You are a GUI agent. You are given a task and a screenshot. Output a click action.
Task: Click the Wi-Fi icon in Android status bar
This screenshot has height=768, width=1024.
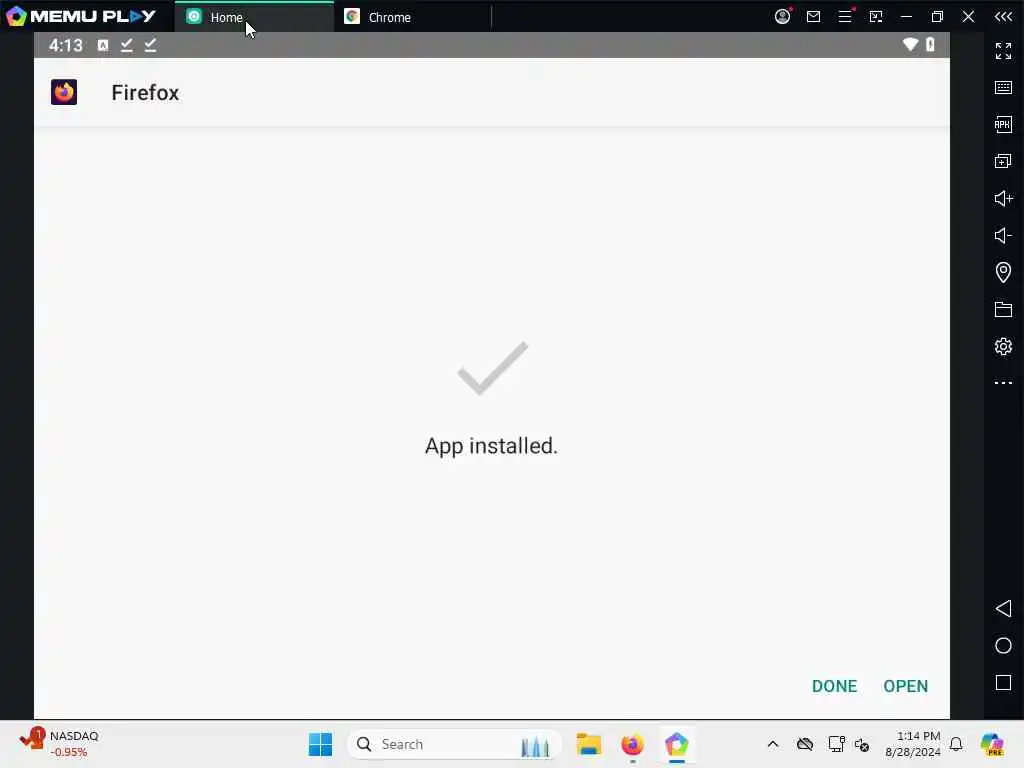click(x=910, y=44)
